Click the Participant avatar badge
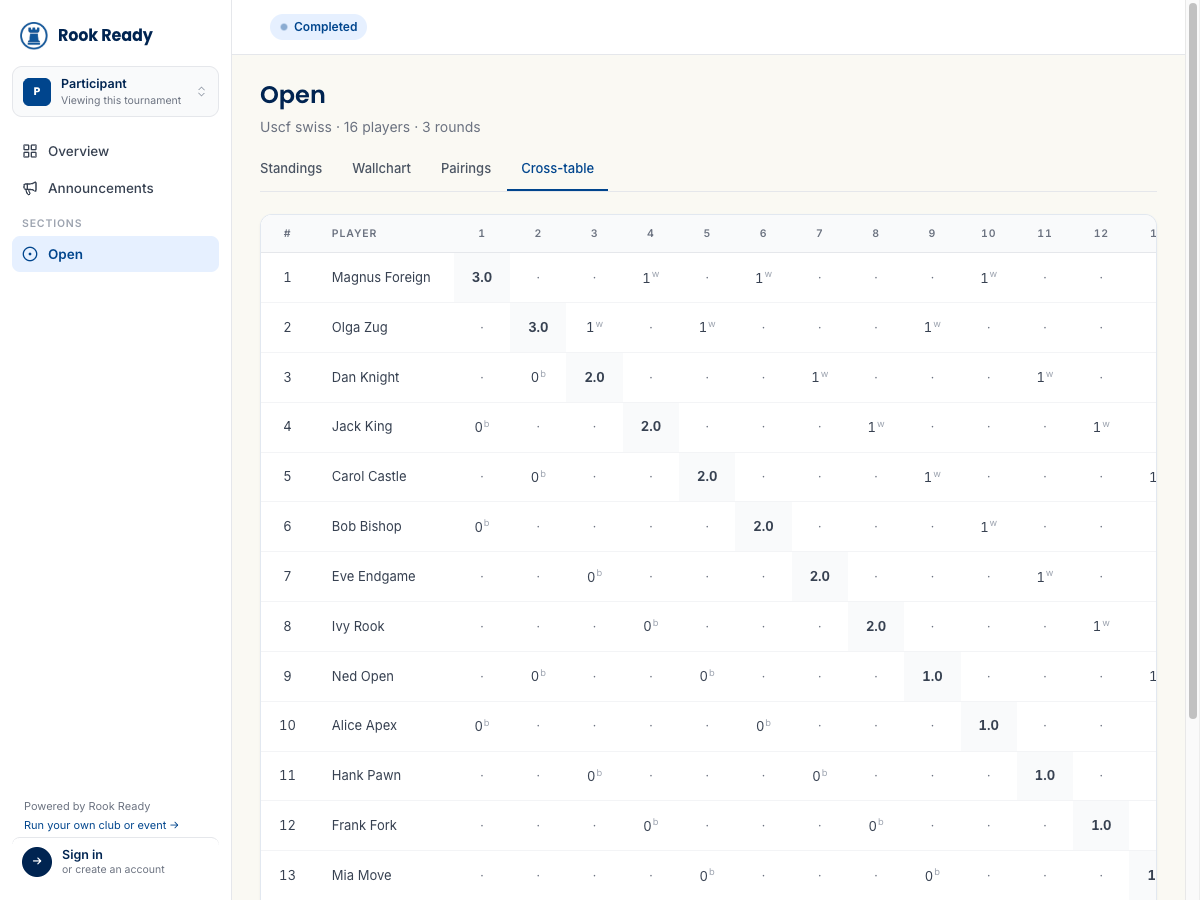This screenshot has height=900, width=1200. coord(37,92)
